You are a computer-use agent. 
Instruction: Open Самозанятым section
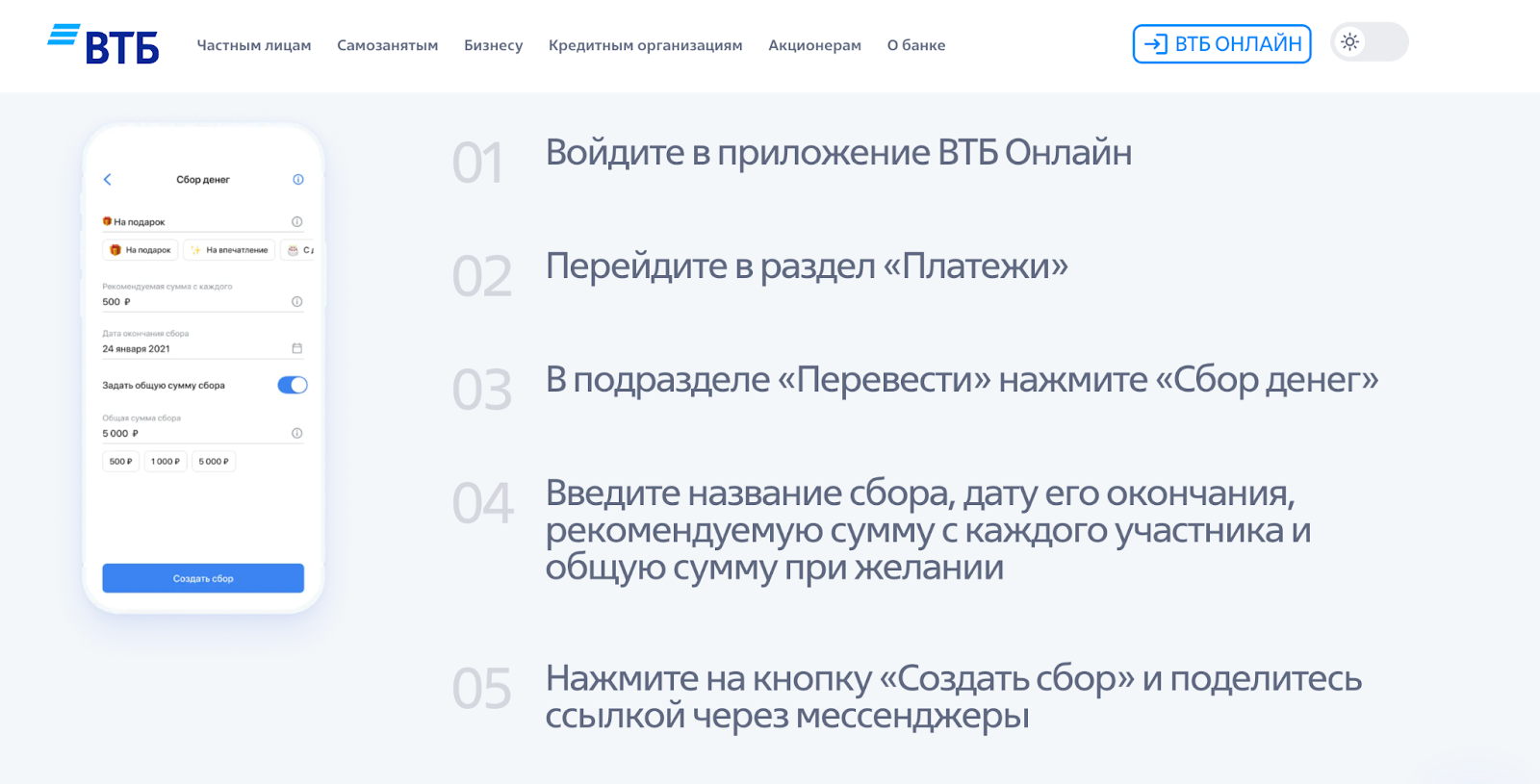pos(387,45)
